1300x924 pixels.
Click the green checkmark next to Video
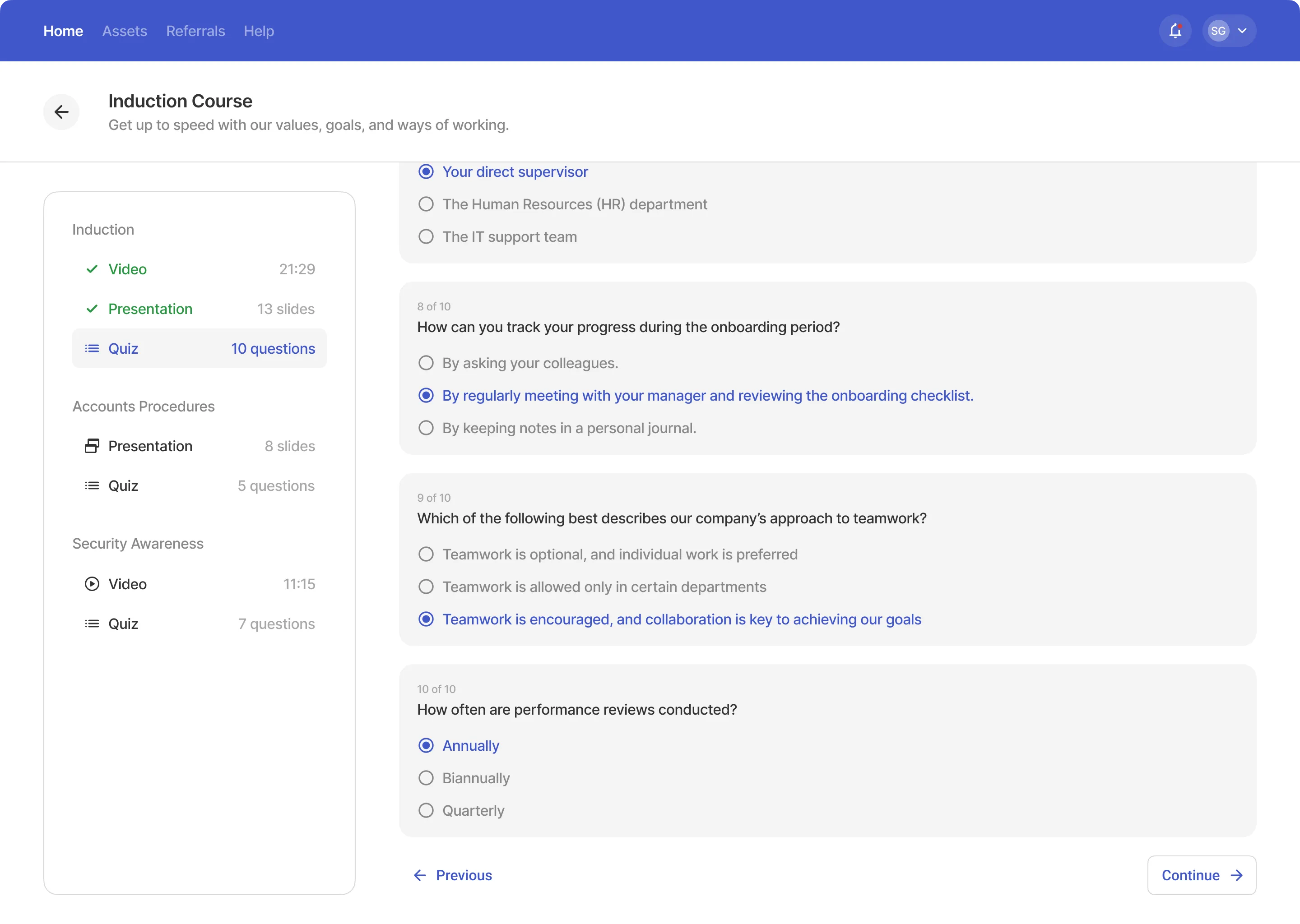(x=92, y=269)
